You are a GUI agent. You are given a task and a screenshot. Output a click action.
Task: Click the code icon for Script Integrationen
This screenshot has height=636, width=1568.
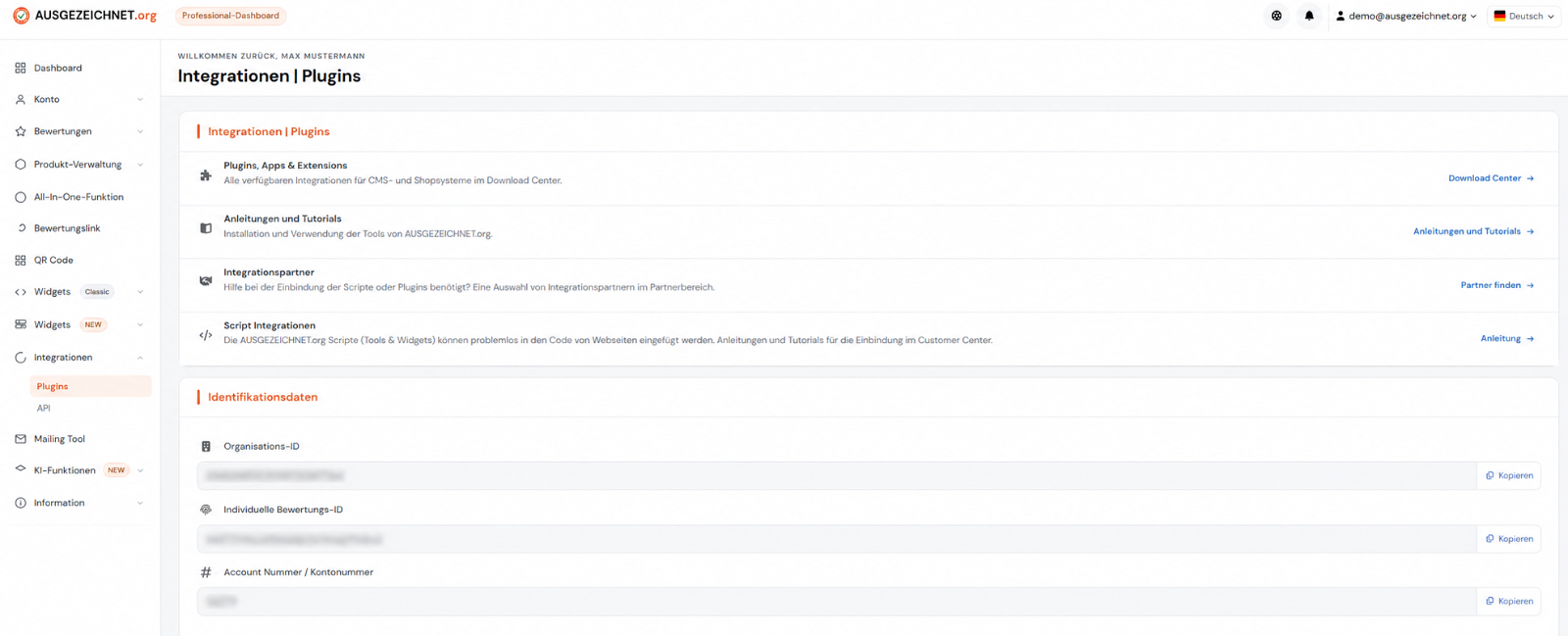(x=206, y=335)
